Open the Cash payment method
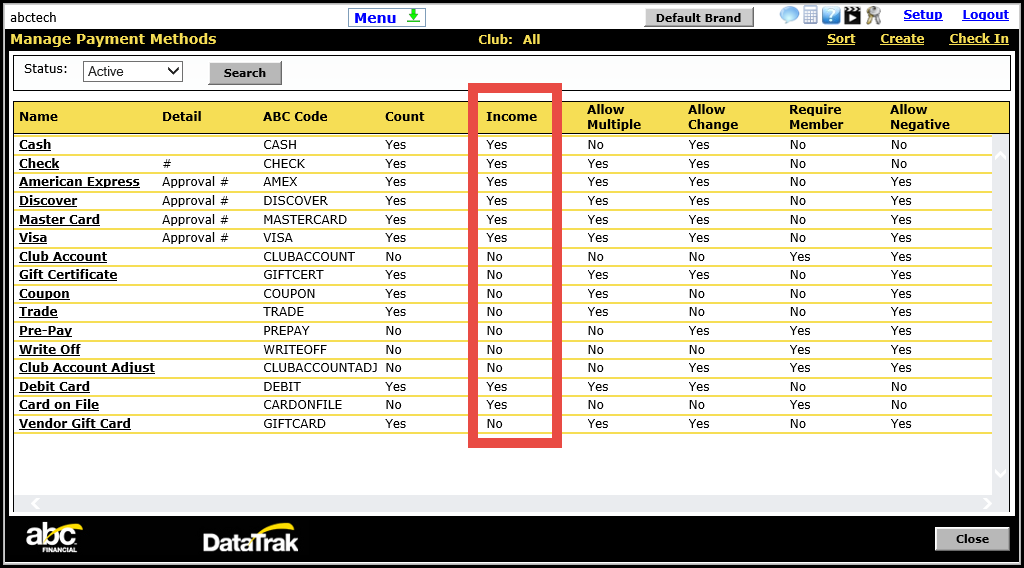1024x568 pixels. 35,144
